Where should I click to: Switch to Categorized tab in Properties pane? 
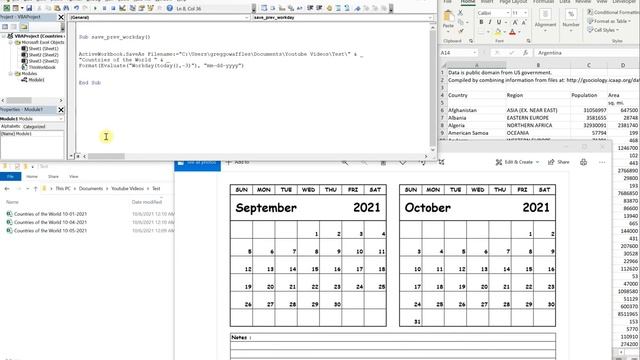[x=34, y=127]
